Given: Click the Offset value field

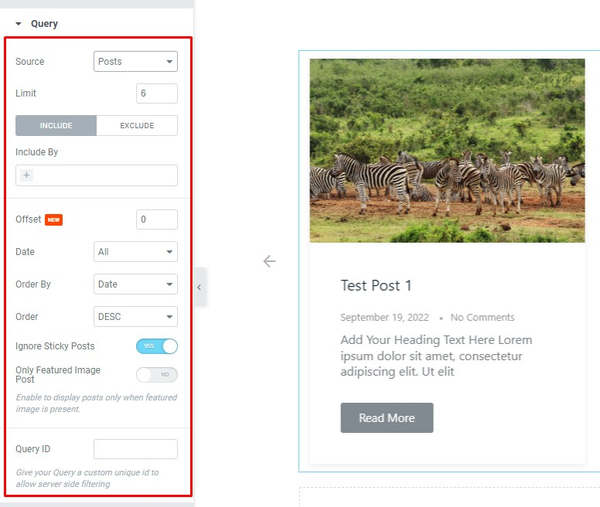Looking at the screenshot, I should pyautogui.click(x=157, y=219).
